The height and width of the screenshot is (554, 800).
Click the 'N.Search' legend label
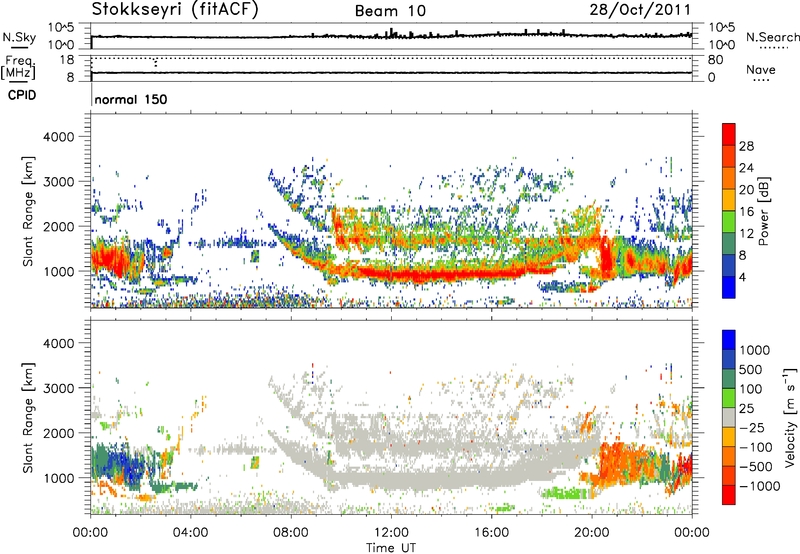[x=772, y=37]
